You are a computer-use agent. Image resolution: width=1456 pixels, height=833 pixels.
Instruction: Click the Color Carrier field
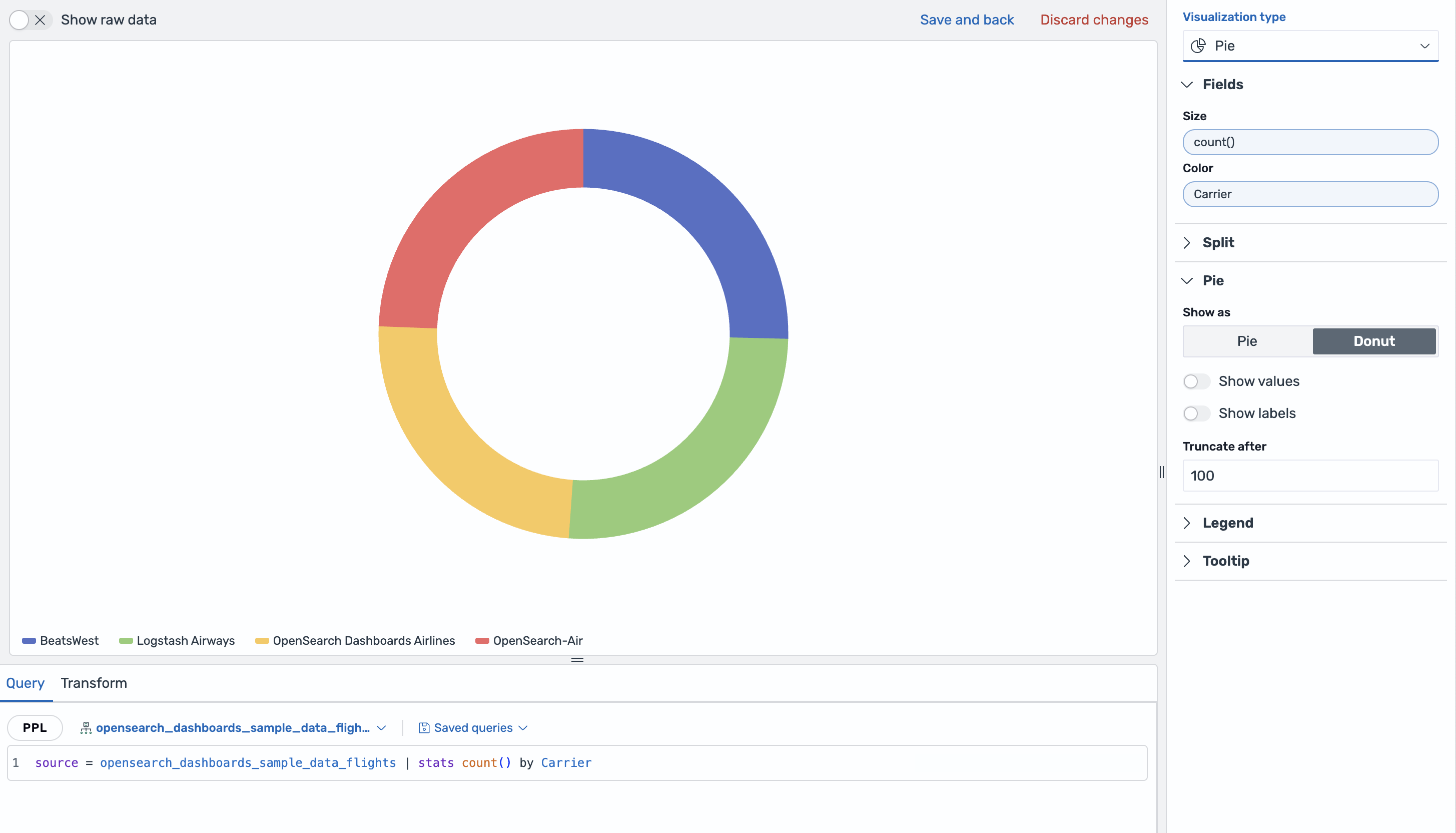pyautogui.click(x=1310, y=194)
